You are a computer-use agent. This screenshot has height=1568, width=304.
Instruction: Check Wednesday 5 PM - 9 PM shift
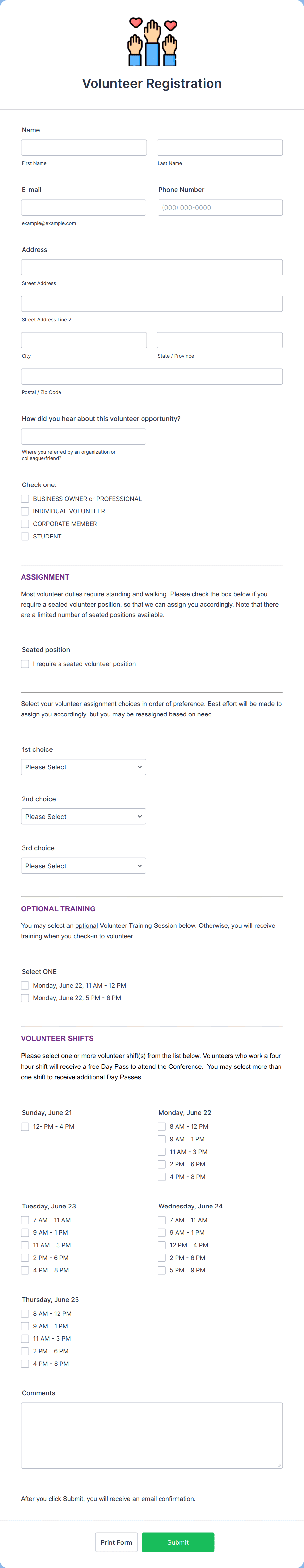tap(162, 1270)
